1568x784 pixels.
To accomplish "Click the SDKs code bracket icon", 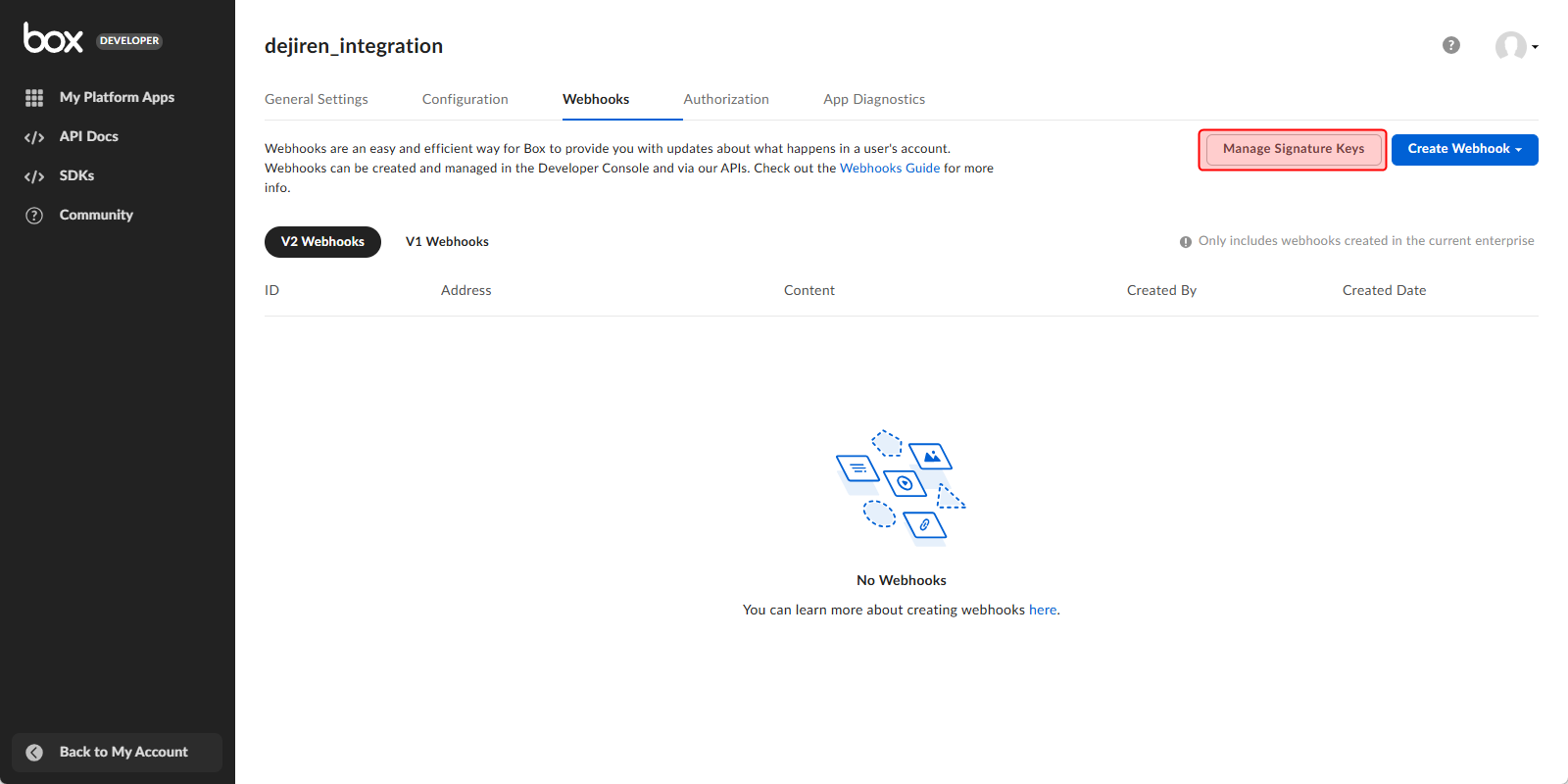I will [x=34, y=176].
